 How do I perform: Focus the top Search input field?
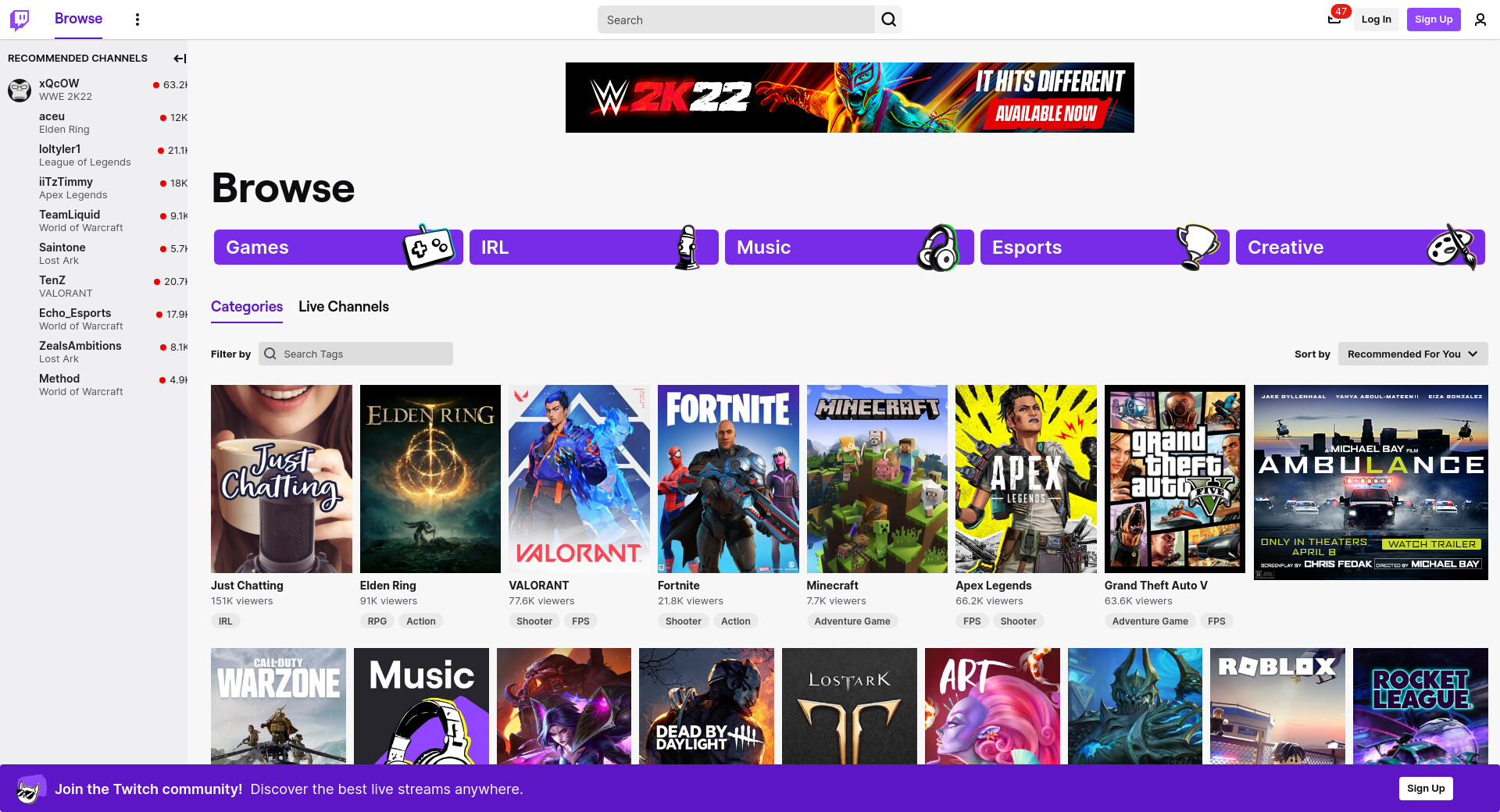pyautogui.click(x=736, y=20)
